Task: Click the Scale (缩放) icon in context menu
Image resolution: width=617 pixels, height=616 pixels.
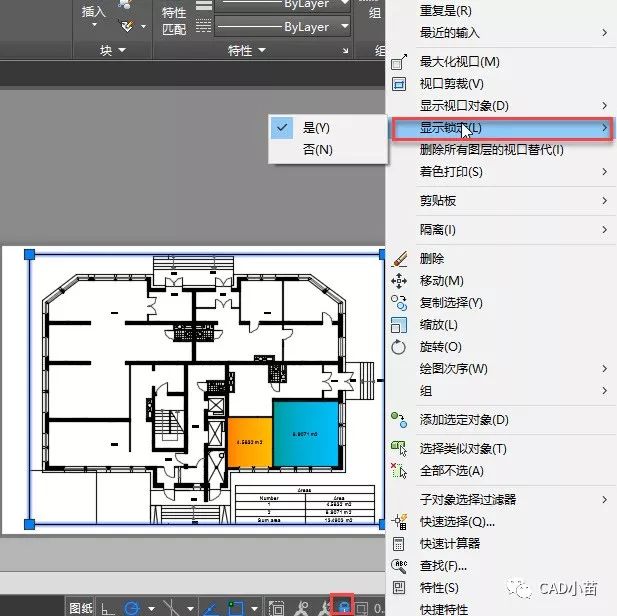Action: click(399, 324)
